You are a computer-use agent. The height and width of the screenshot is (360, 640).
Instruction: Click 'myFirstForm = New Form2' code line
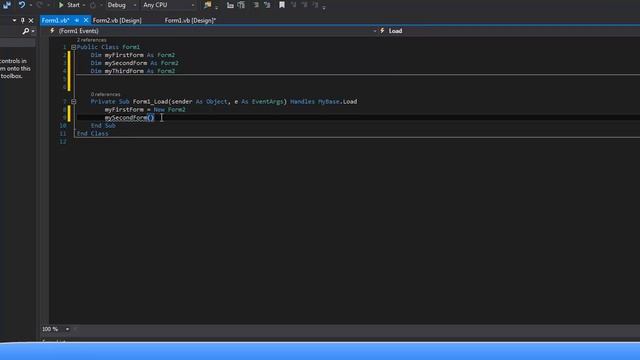[x=145, y=109]
